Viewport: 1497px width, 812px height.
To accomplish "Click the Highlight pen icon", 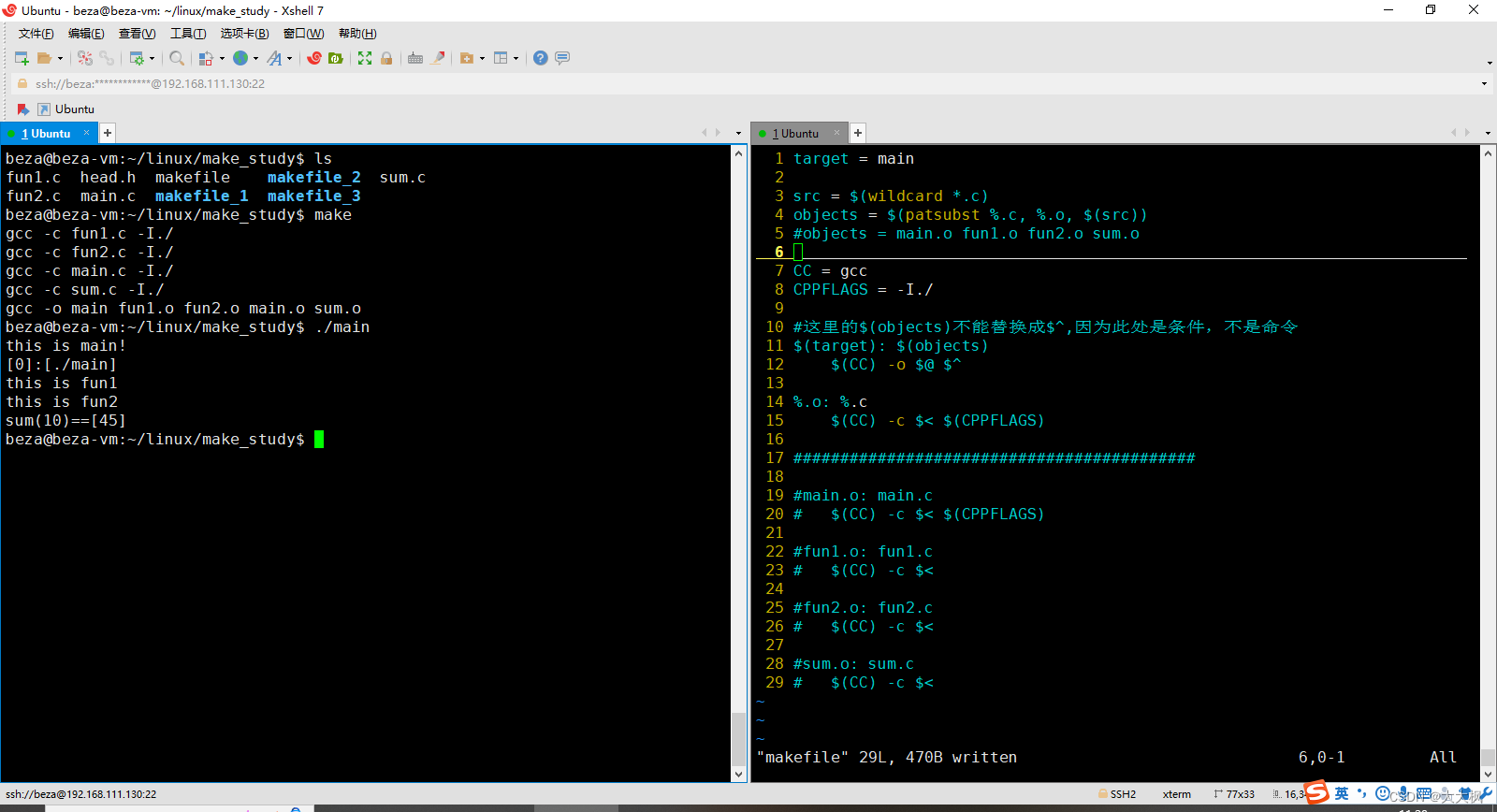I will click(438, 58).
